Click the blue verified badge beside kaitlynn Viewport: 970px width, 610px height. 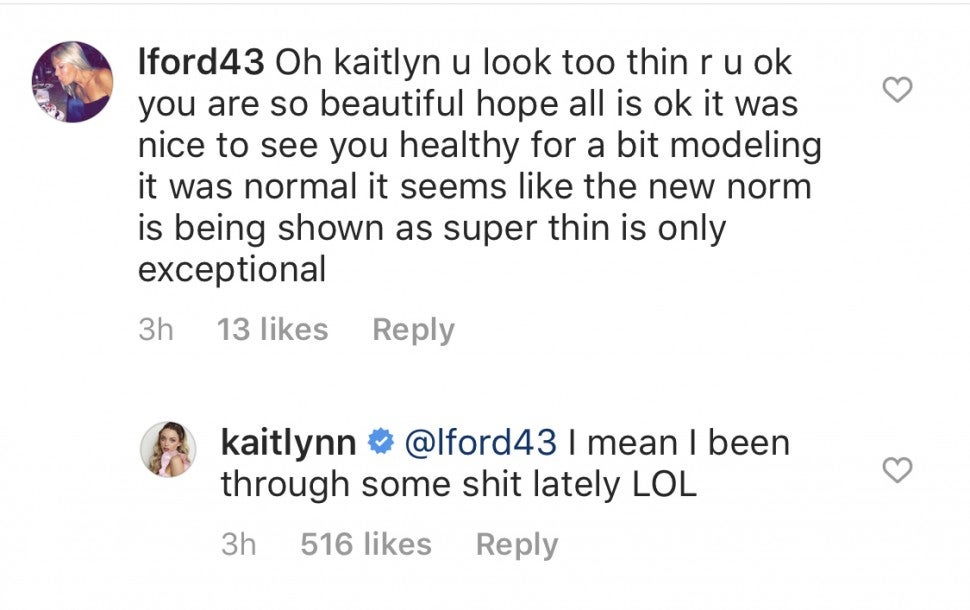pos(380,443)
